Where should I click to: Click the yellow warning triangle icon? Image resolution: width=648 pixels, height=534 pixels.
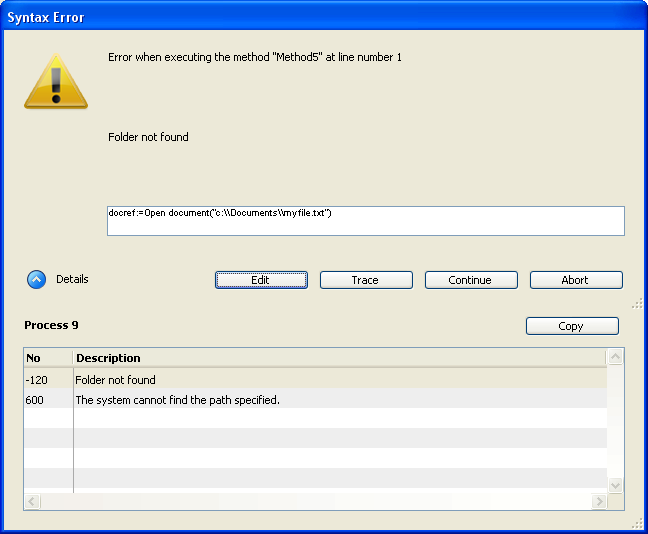[x=56, y=80]
